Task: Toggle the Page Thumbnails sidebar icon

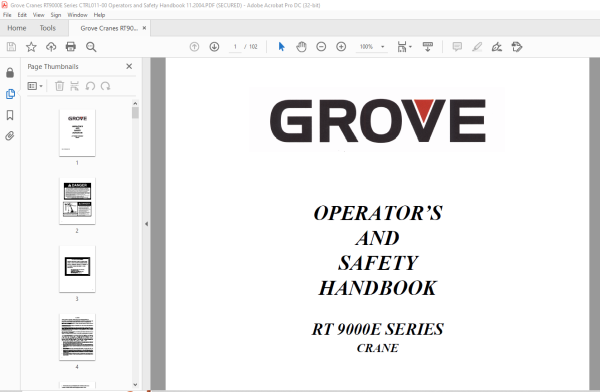Action: tap(10, 94)
